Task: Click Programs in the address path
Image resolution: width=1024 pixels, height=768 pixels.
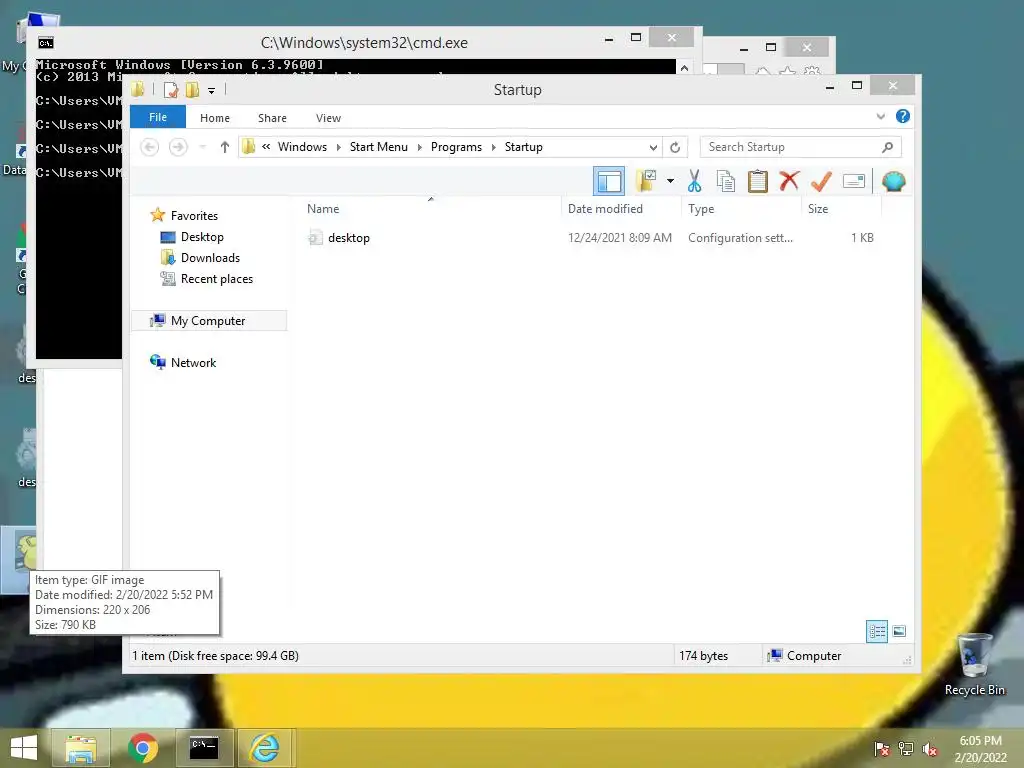Action: (x=456, y=147)
